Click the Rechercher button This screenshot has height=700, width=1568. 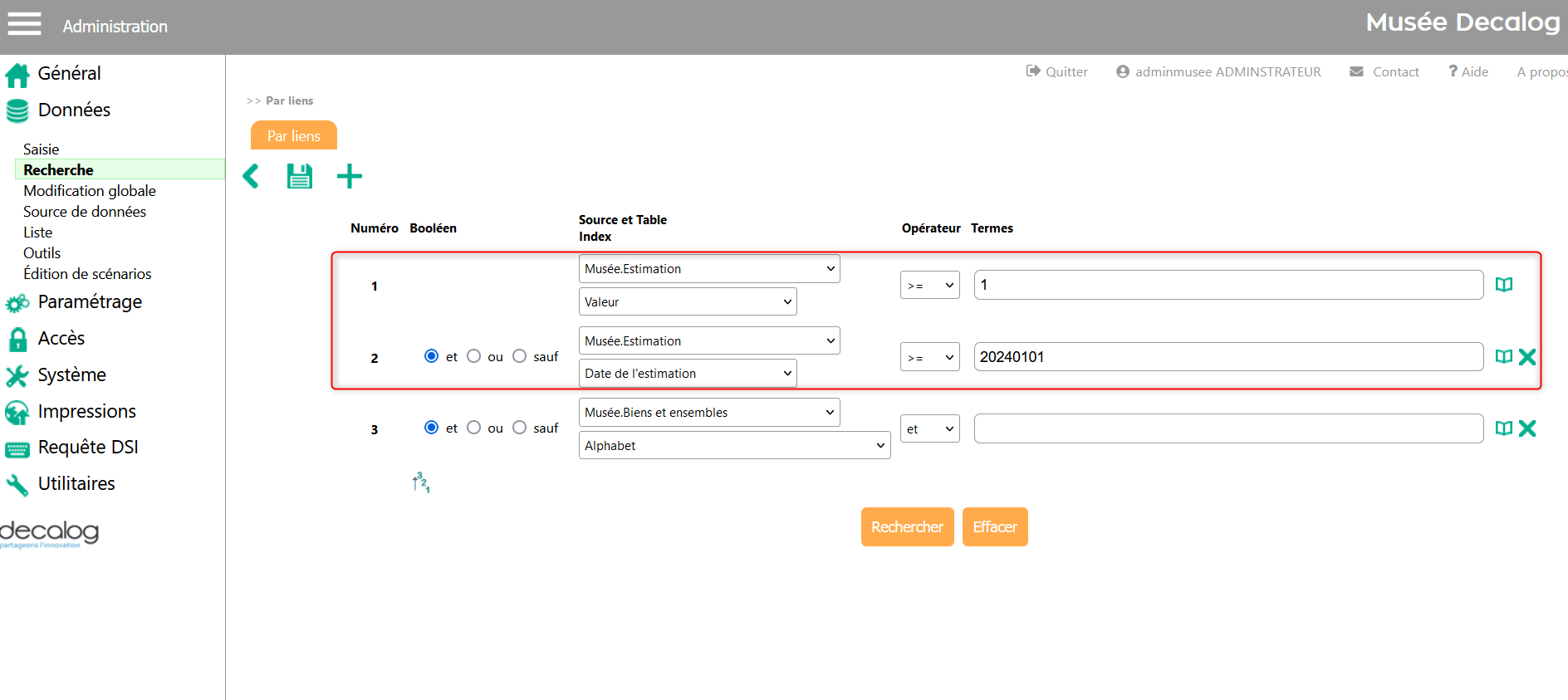(x=907, y=527)
